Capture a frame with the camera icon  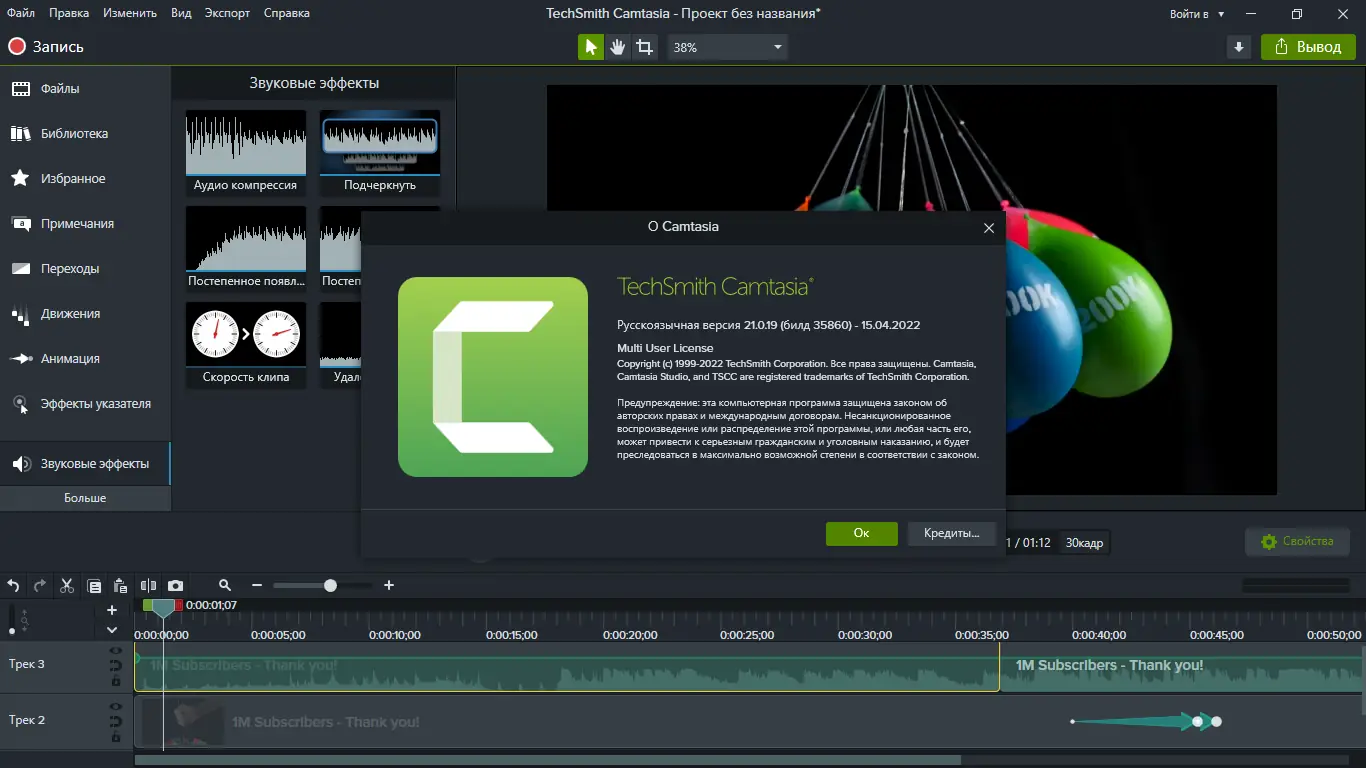(x=175, y=585)
